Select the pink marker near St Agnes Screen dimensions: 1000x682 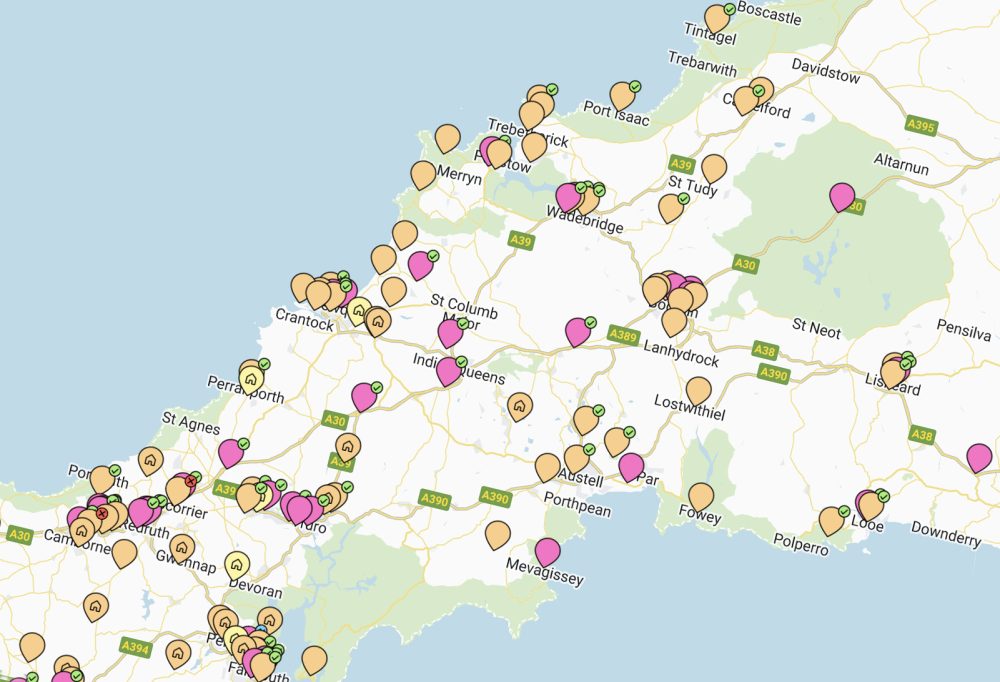[x=231, y=452]
